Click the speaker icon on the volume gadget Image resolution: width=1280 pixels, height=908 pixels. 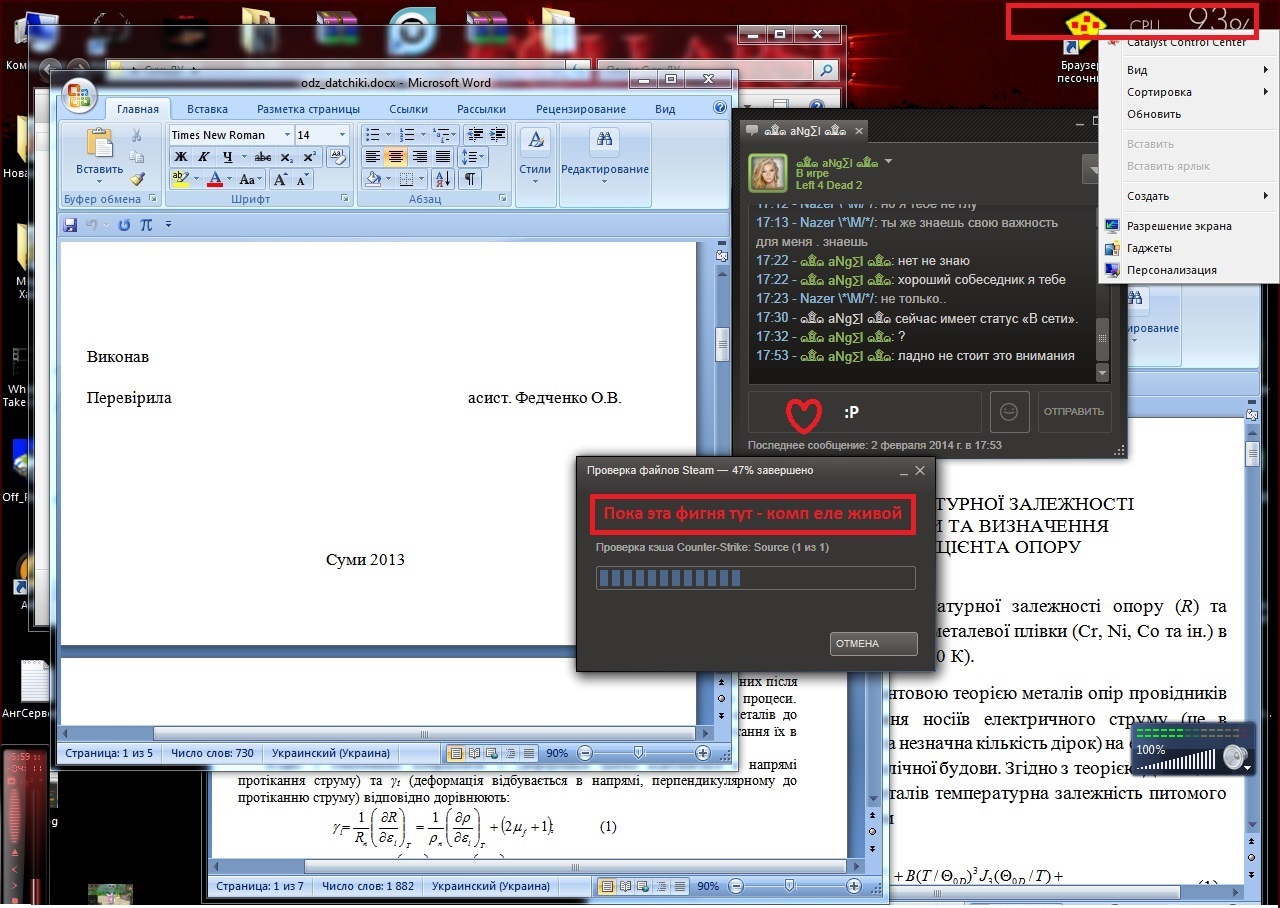click(x=1234, y=757)
